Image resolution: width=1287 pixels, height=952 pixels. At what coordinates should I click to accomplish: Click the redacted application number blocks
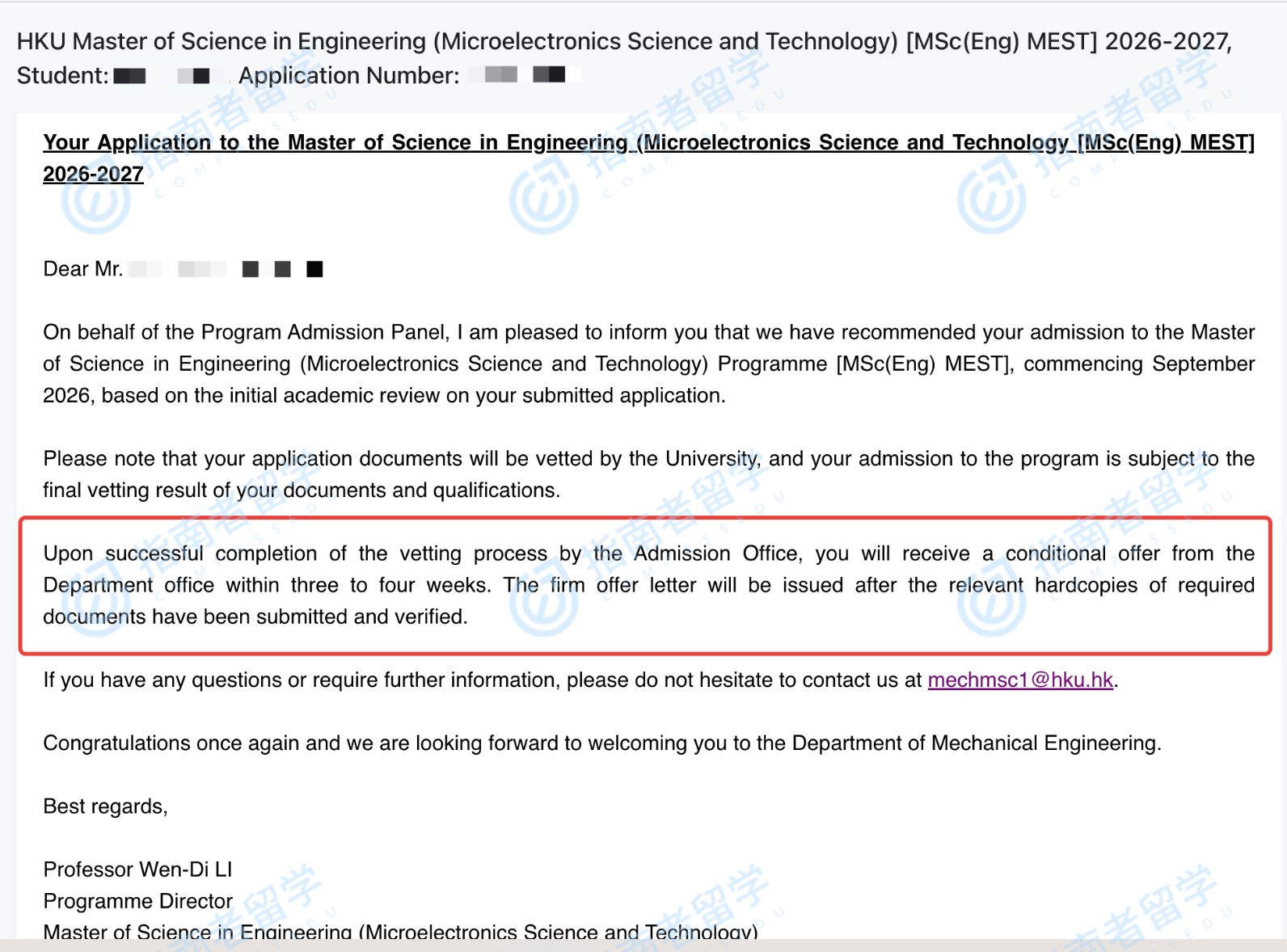(x=525, y=75)
